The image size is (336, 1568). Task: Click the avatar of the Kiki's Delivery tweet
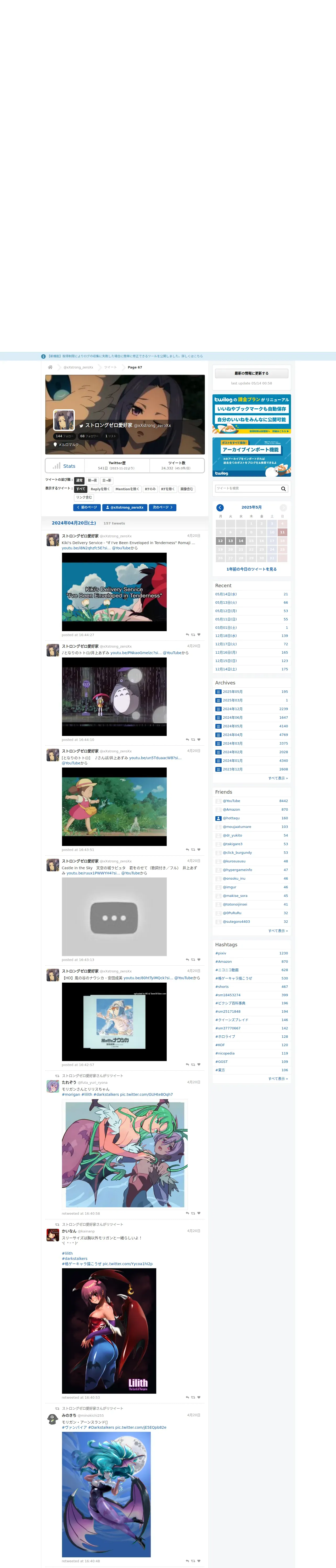pos(53,540)
